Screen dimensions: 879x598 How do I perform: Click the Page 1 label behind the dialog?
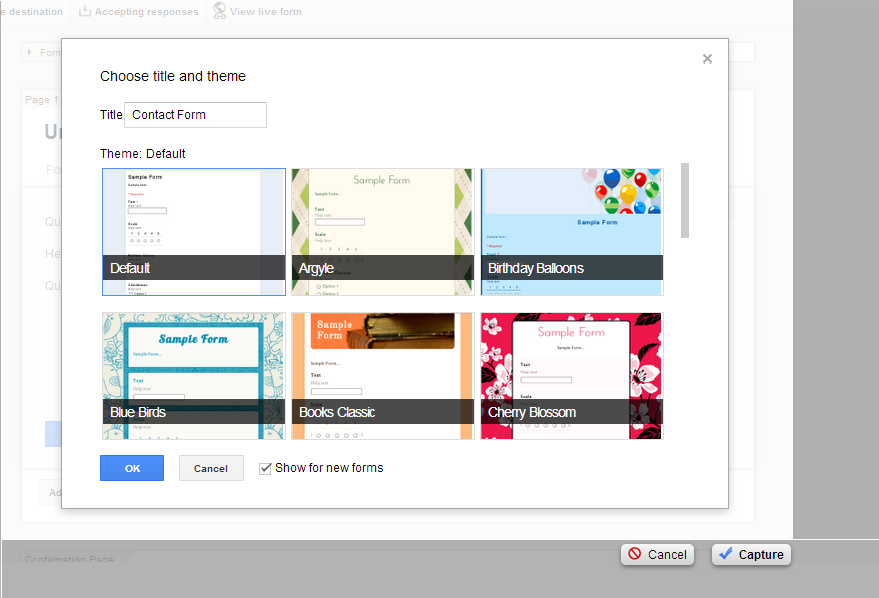tap(41, 100)
